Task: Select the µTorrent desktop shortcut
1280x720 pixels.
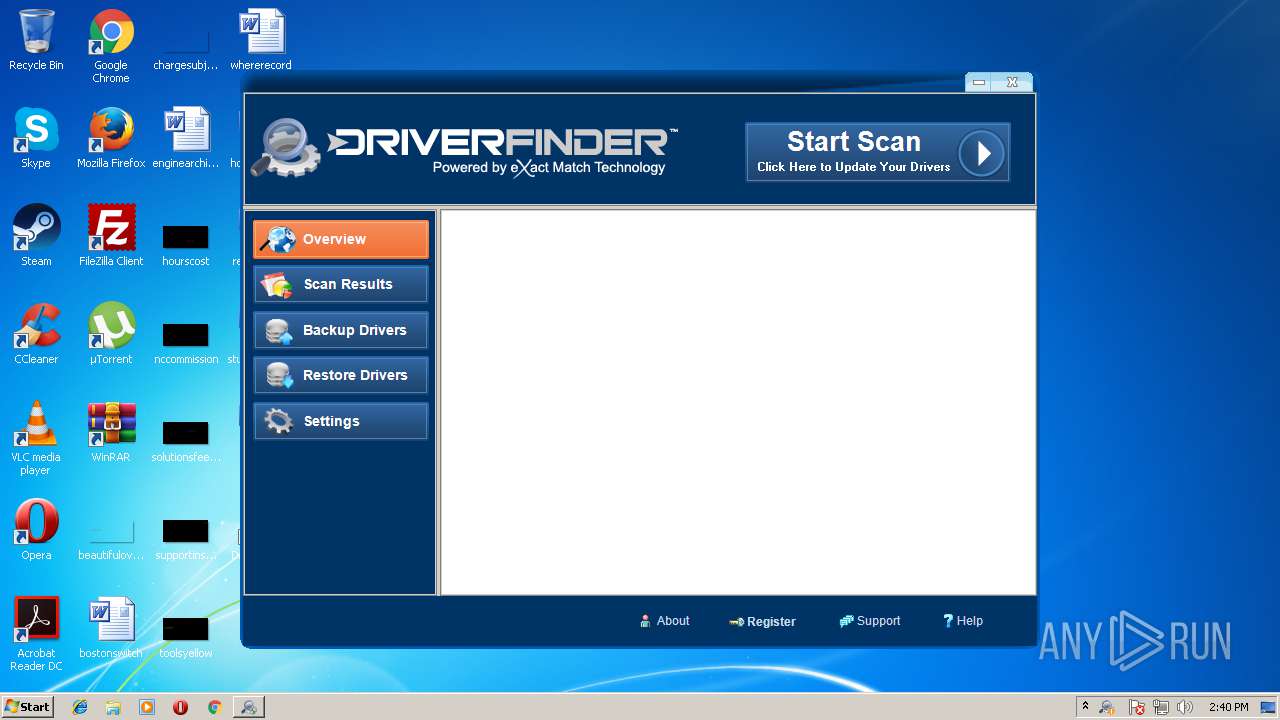Action: 111,334
